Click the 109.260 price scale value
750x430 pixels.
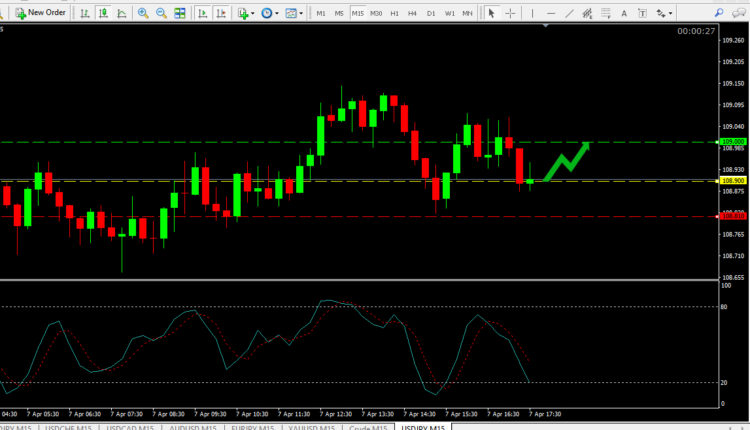[x=733, y=40]
